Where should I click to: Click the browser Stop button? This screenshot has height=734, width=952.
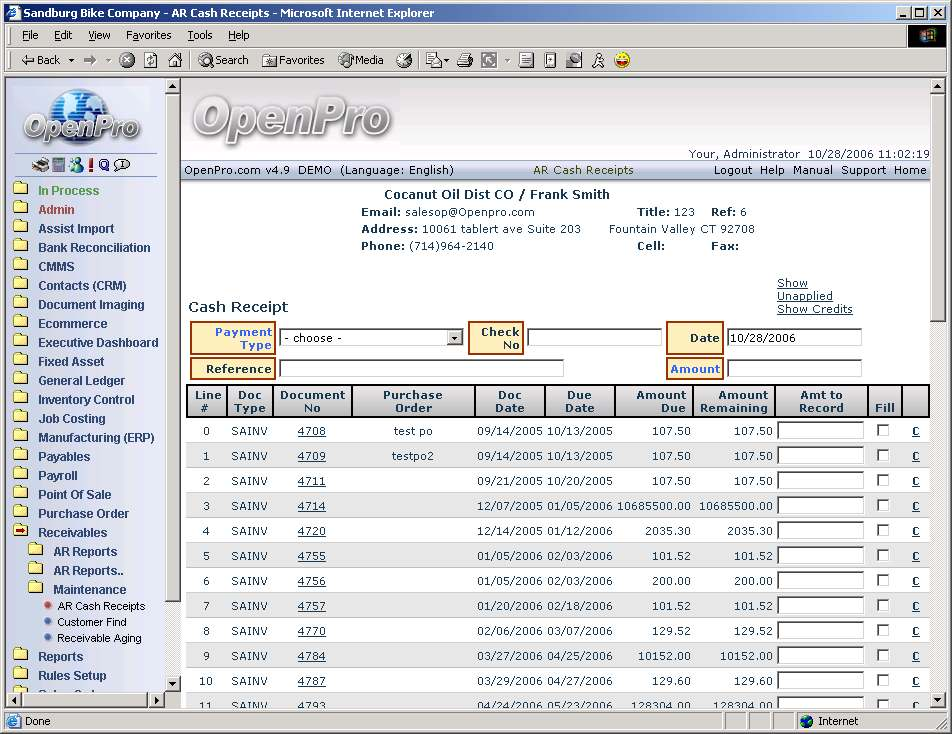pos(127,60)
